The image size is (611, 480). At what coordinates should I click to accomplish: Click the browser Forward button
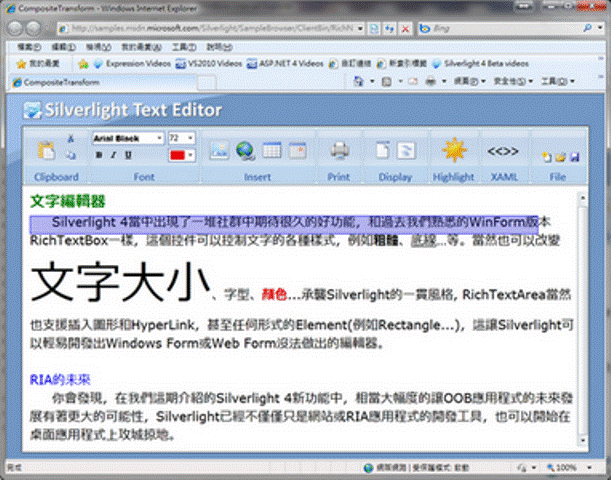(34, 28)
